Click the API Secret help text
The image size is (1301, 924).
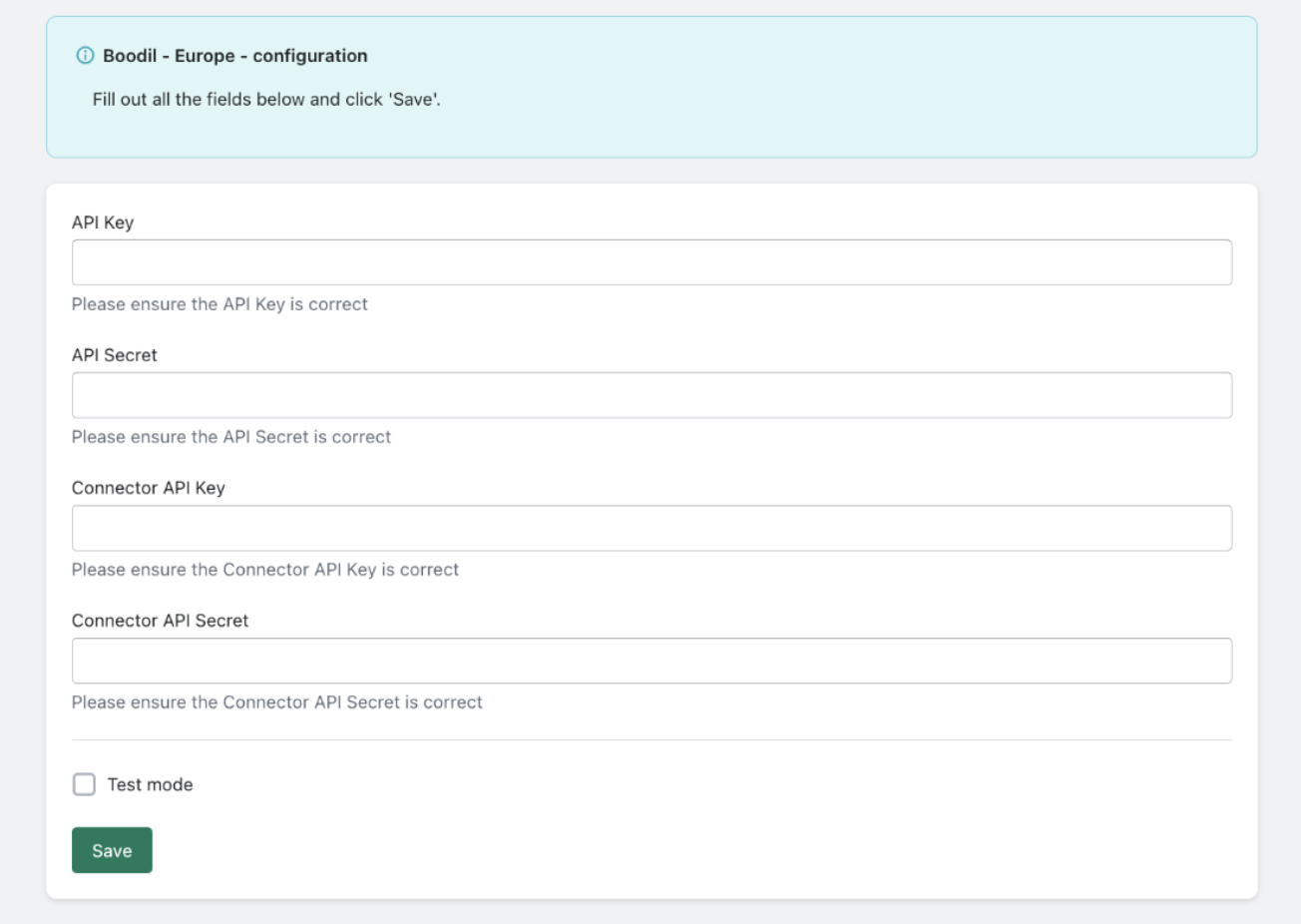point(231,437)
